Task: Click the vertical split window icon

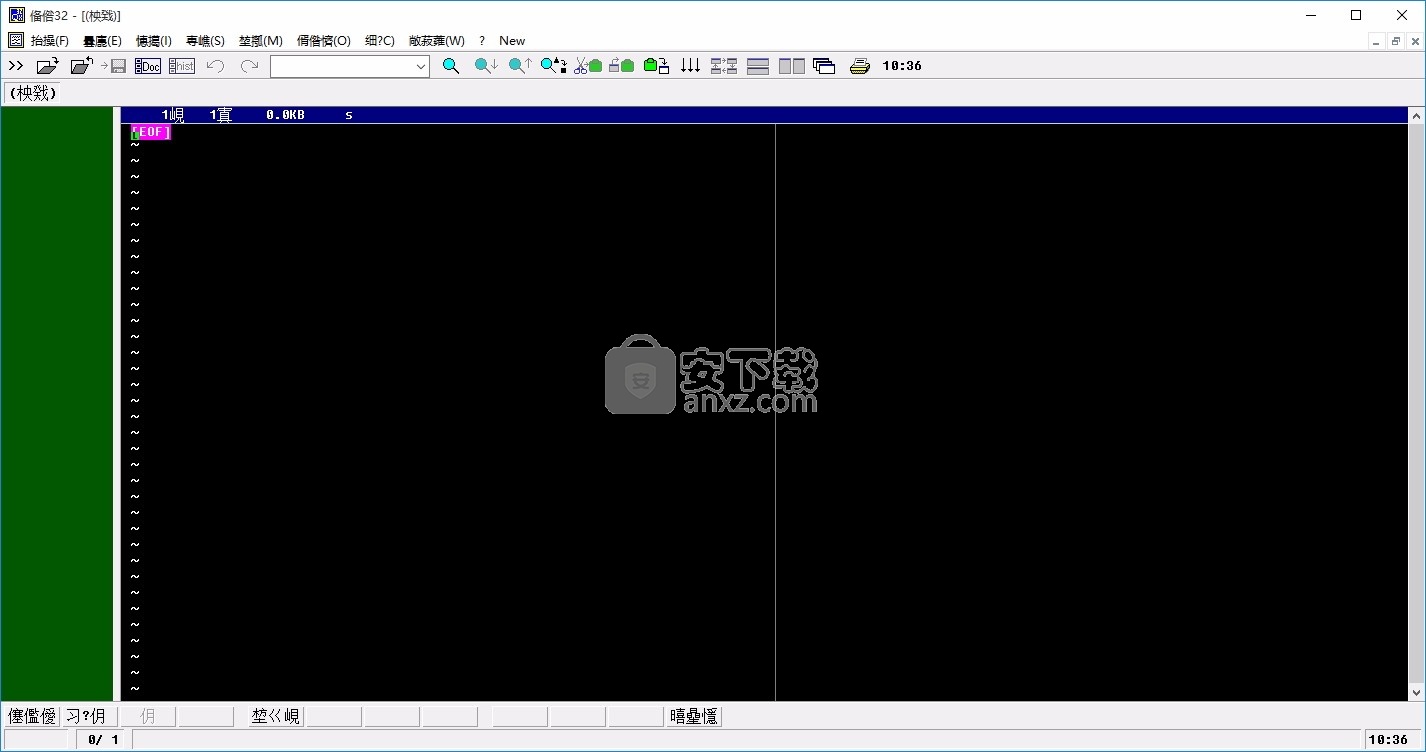Action: pyautogui.click(x=792, y=66)
